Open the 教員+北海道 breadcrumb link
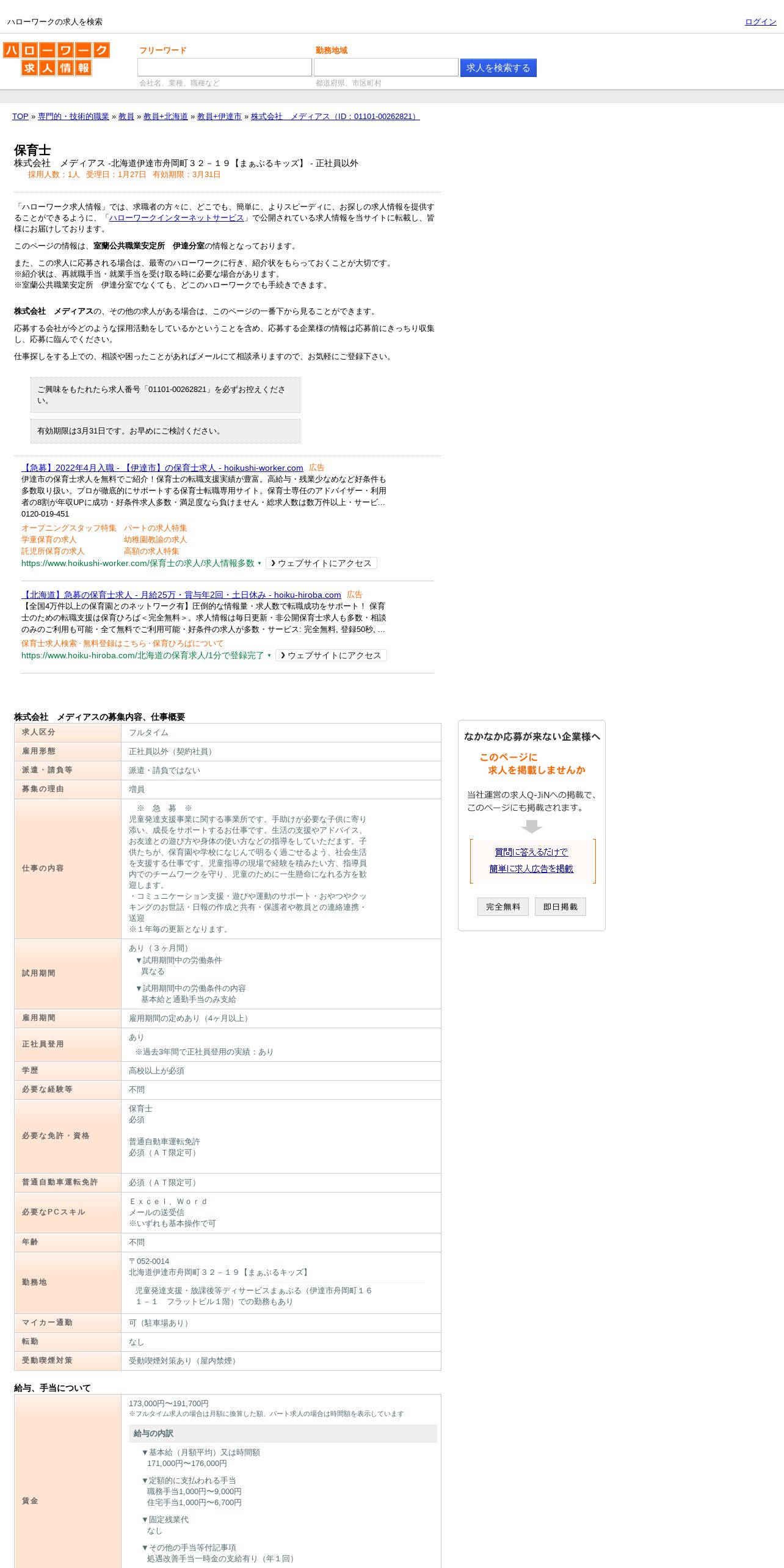The image size is (784, 1568). coord(165,117)
